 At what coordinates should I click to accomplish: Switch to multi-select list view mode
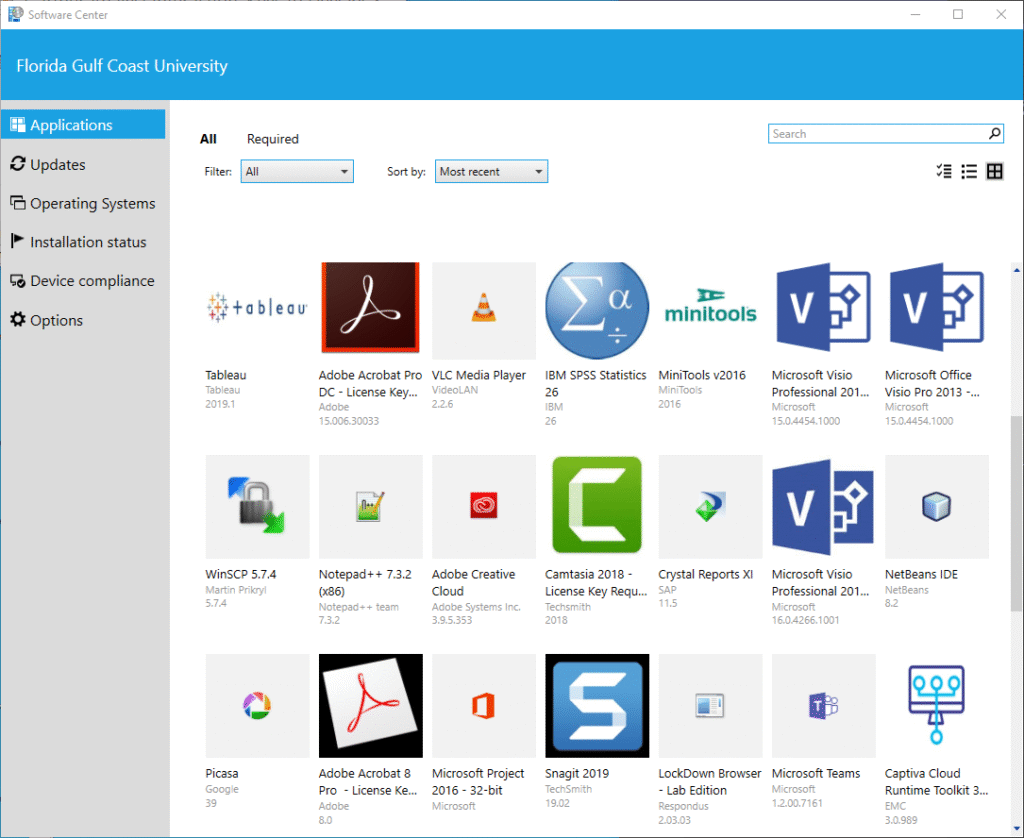(944, 172)
